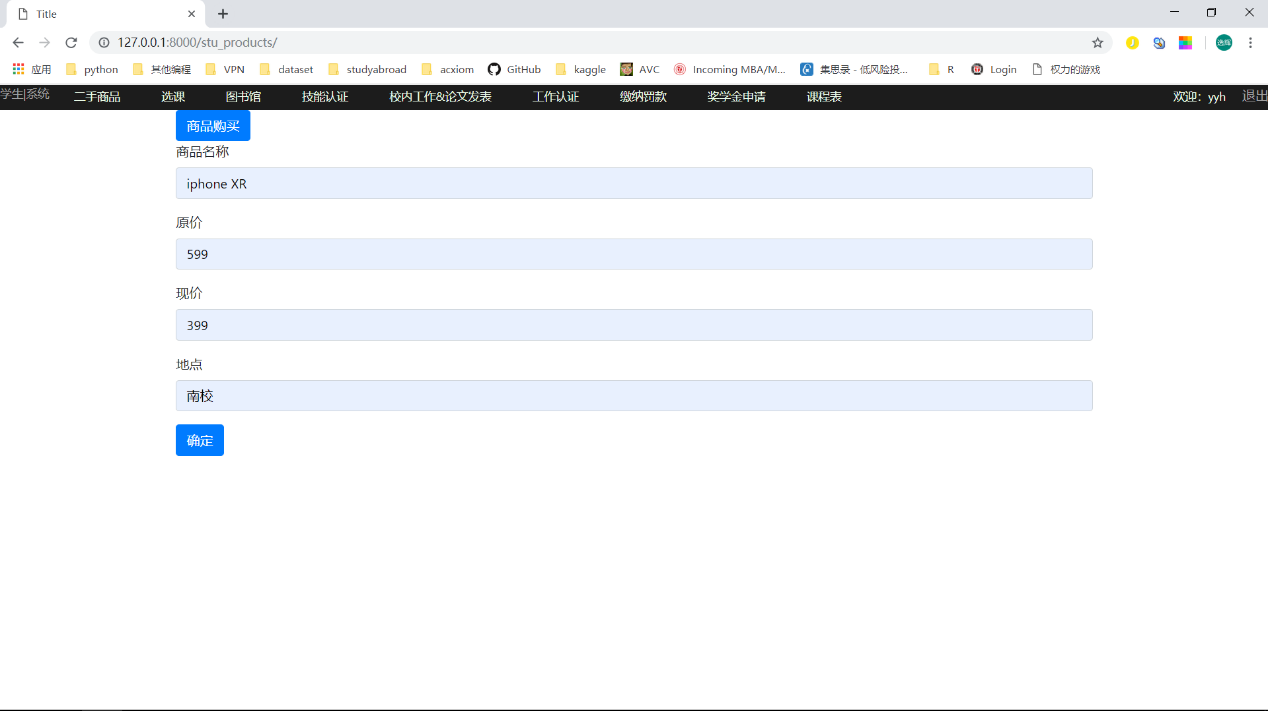
Task: Open the dataset bookmark folder
Action: click(286, 69)
